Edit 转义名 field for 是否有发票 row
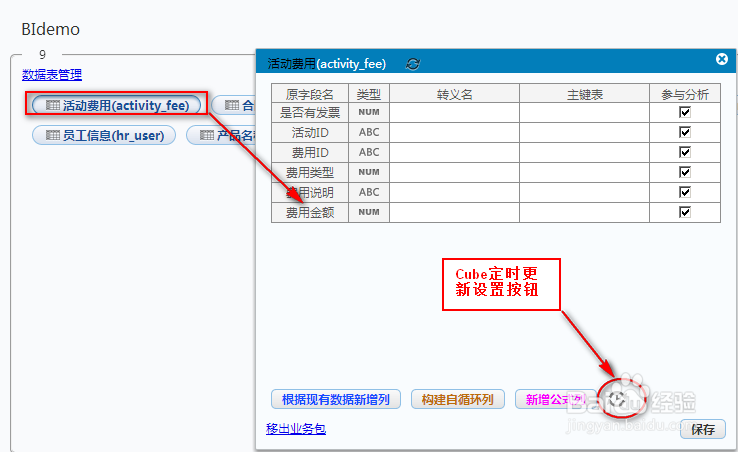 pyautogui.click(x=454, y=113)
